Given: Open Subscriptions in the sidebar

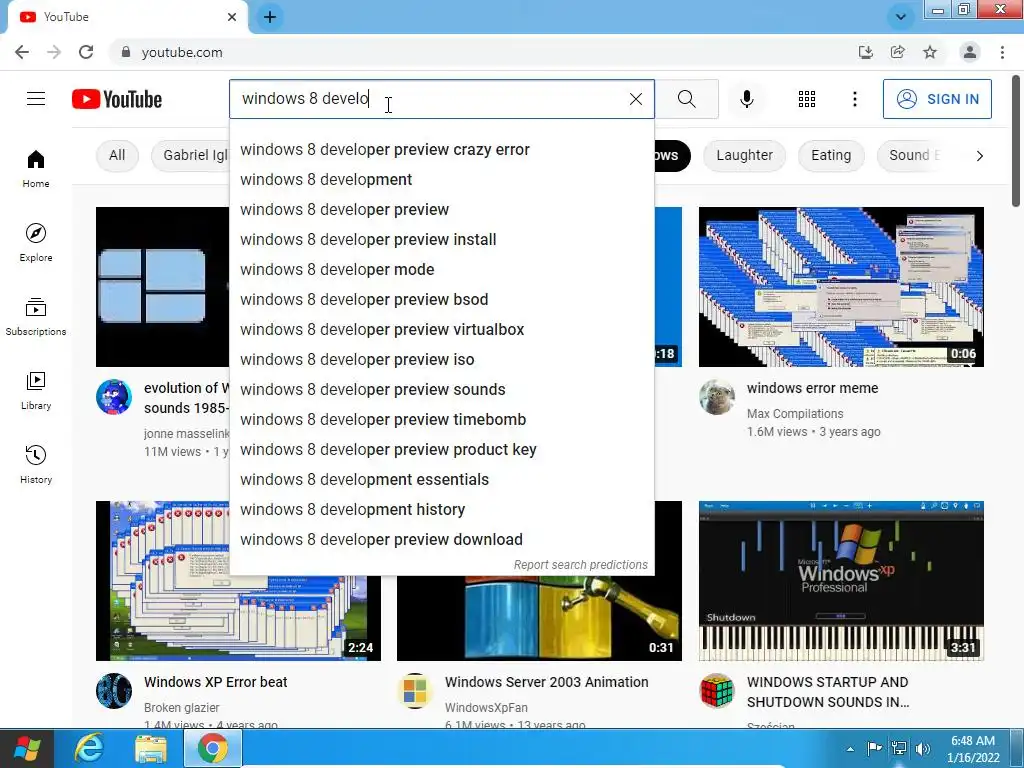Looking at the screenshot, I should point(36,317).
